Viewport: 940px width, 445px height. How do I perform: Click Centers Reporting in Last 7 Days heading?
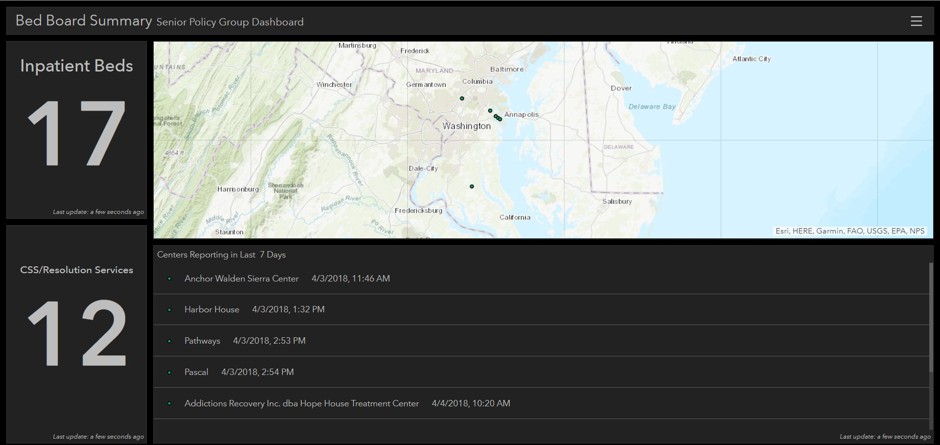(x=221, y=255)
